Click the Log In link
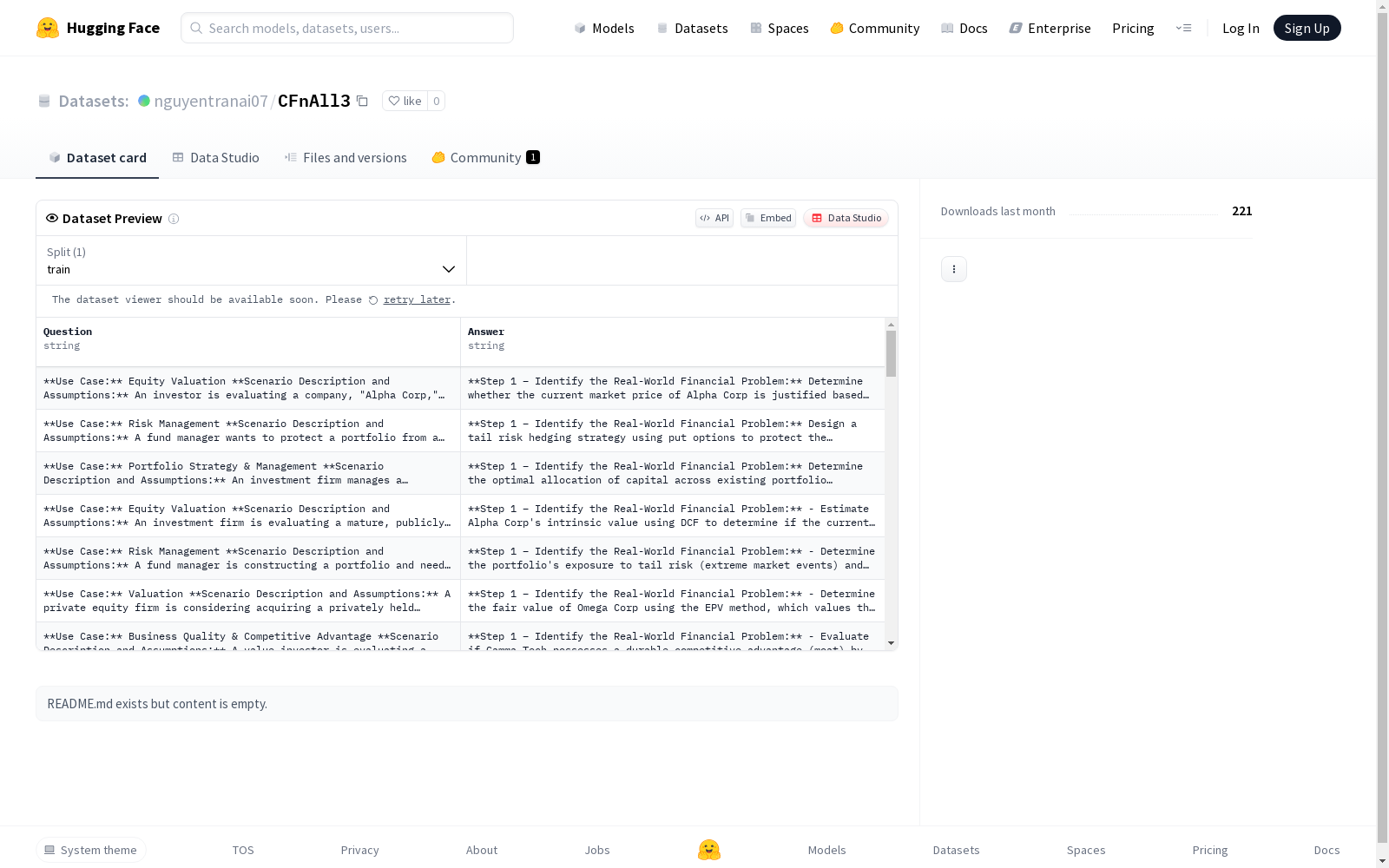The image size is (1389, 868). (1241, 28)
